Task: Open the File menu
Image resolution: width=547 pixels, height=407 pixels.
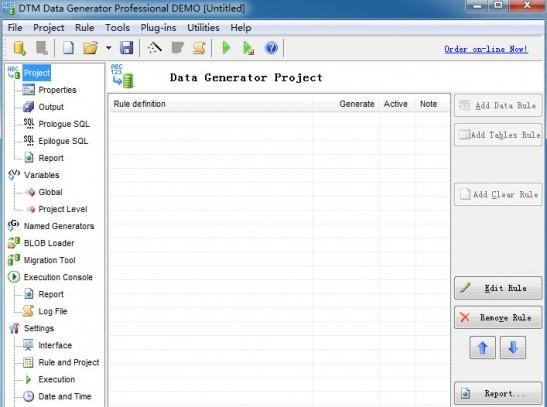Action: pyautogui.click(x=15, y=28)
